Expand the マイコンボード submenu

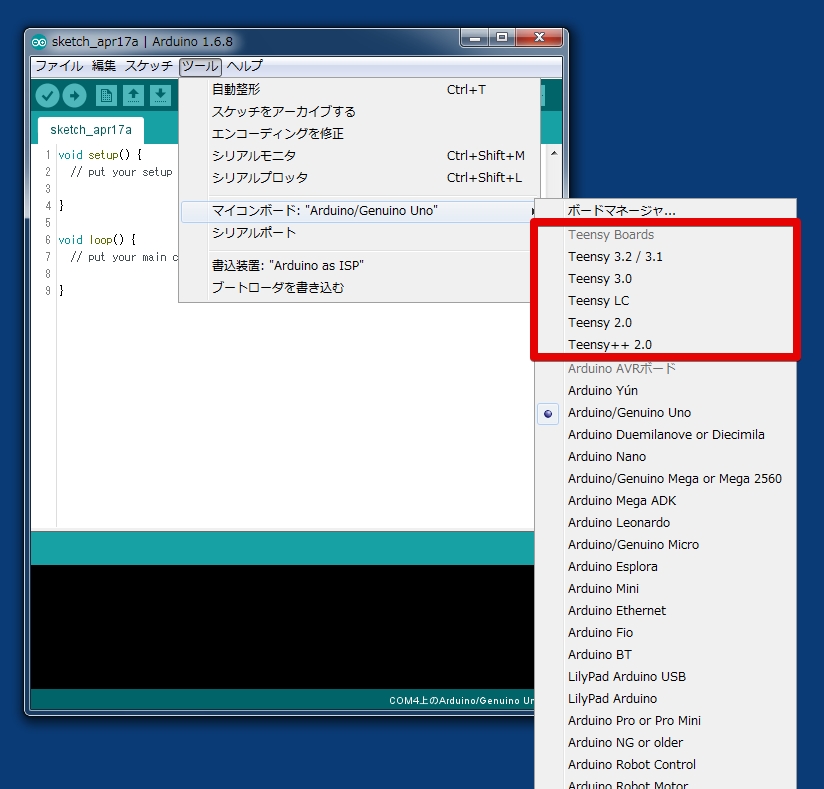358,211
